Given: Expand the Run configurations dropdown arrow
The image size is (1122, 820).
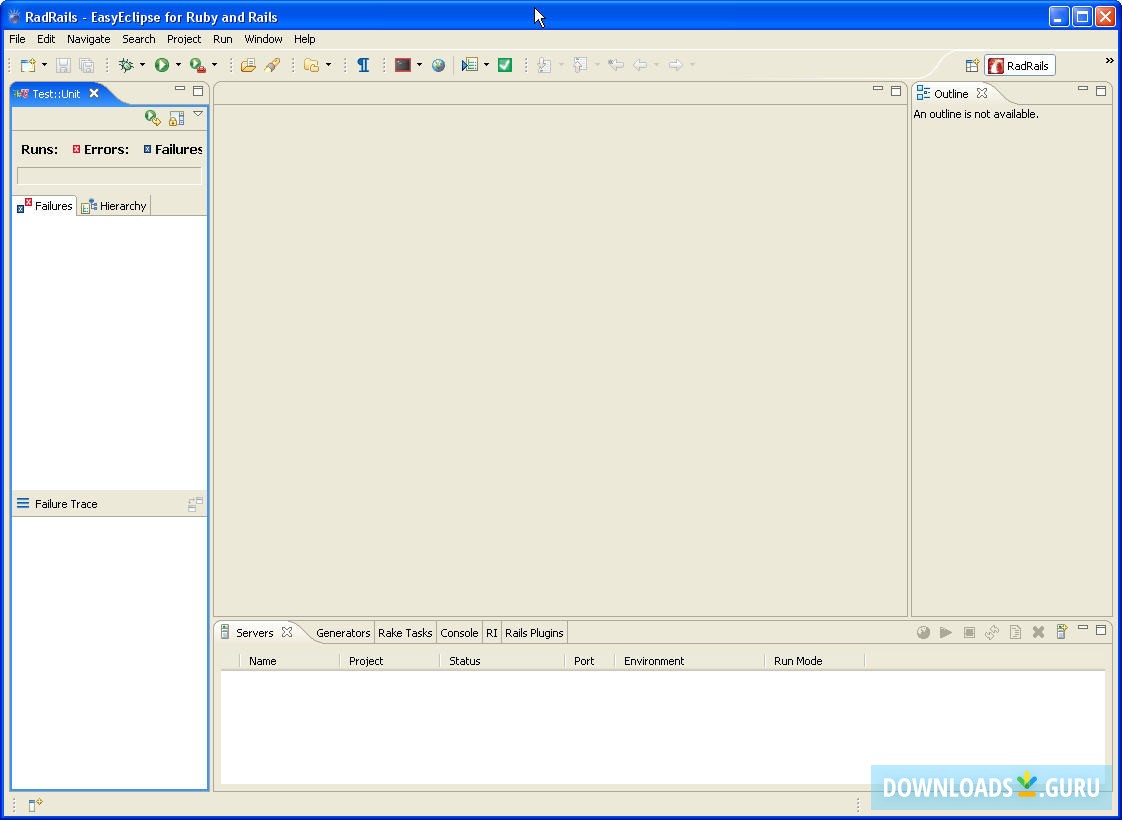Looking at the screenshot, I should (x=177, y=64).
